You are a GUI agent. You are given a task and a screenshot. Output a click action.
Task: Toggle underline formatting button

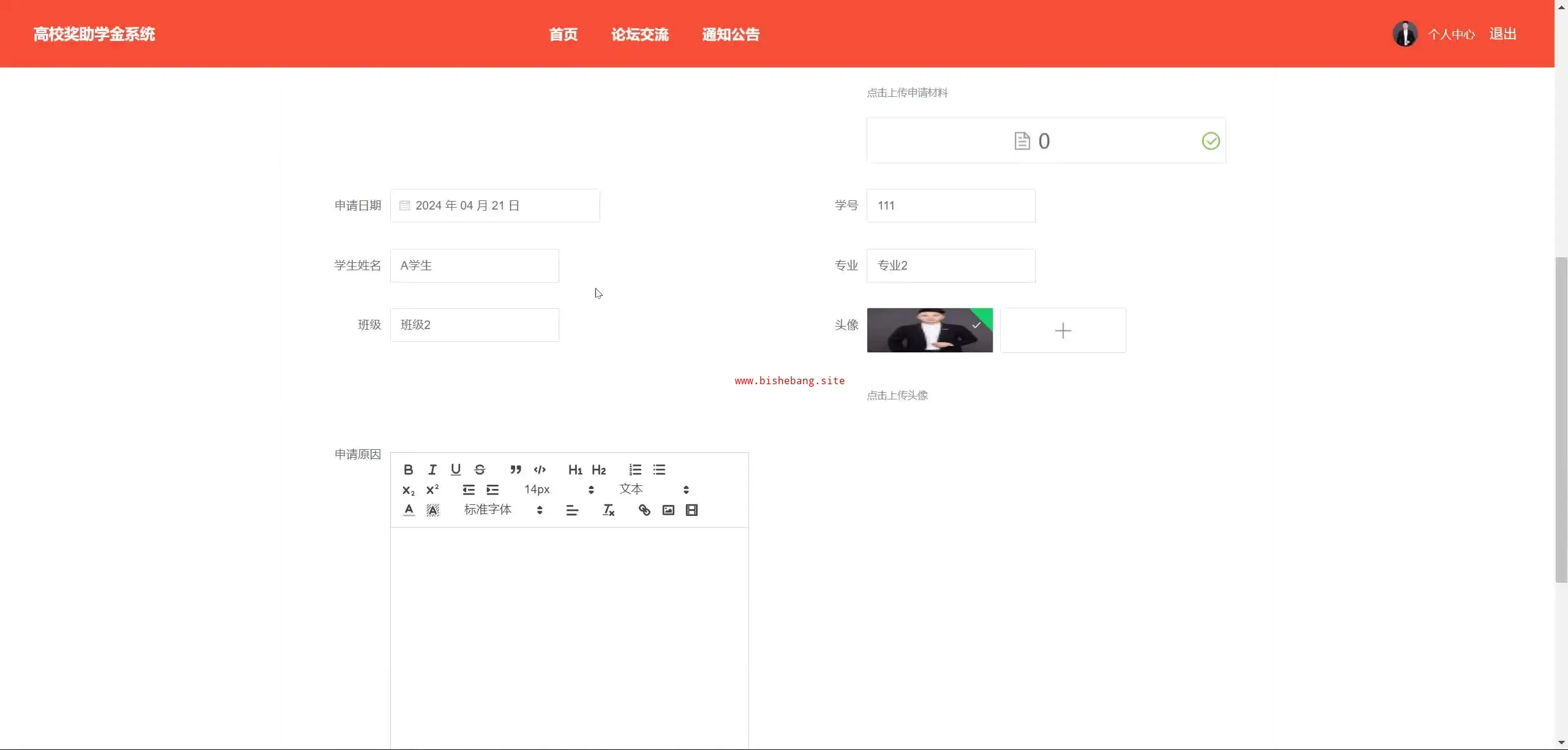(x=456, y=470)
